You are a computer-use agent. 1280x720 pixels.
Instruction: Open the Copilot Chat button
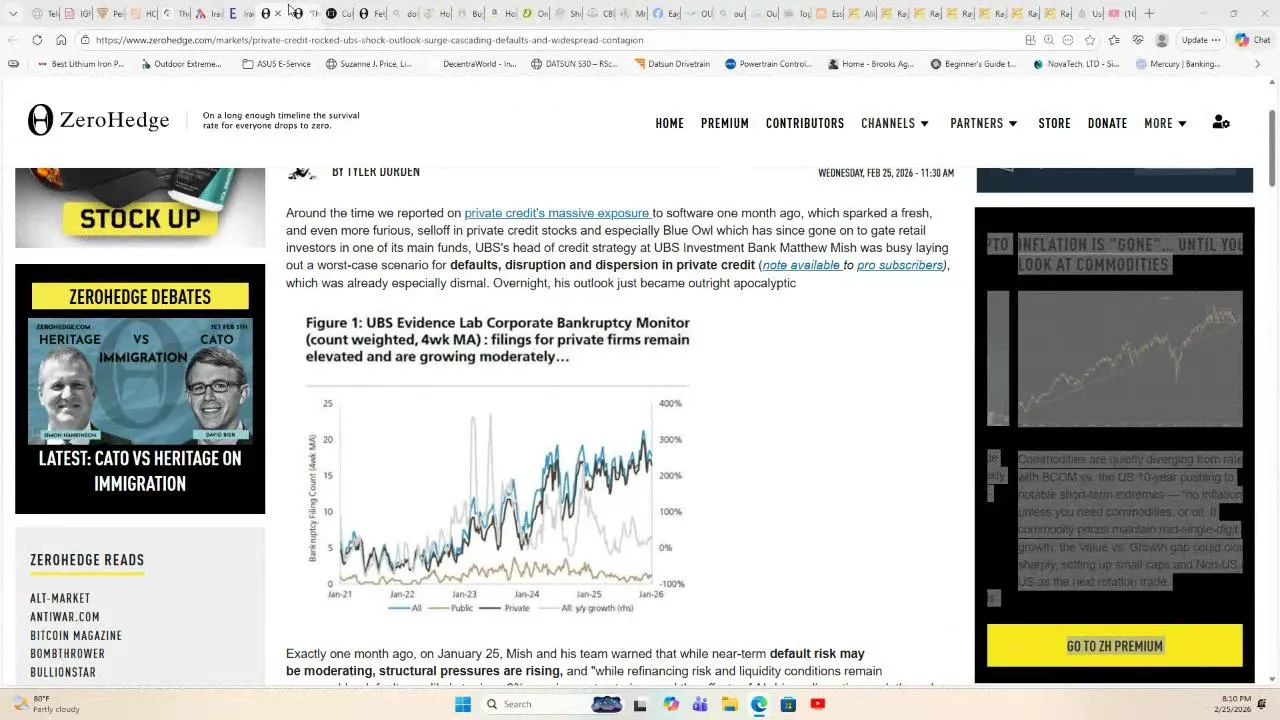(x=1253, y=40)
